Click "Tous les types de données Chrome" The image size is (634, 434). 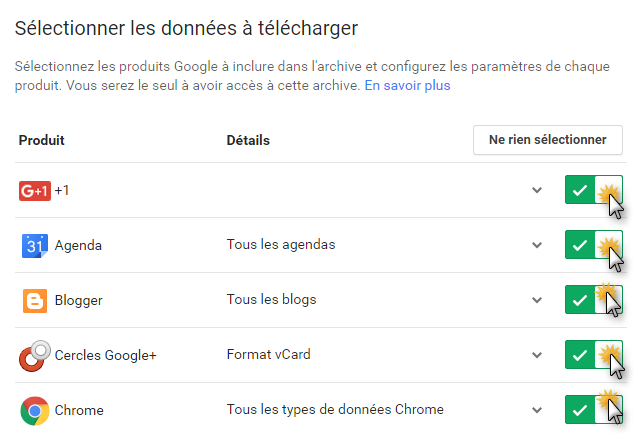[x=335, y=410]
